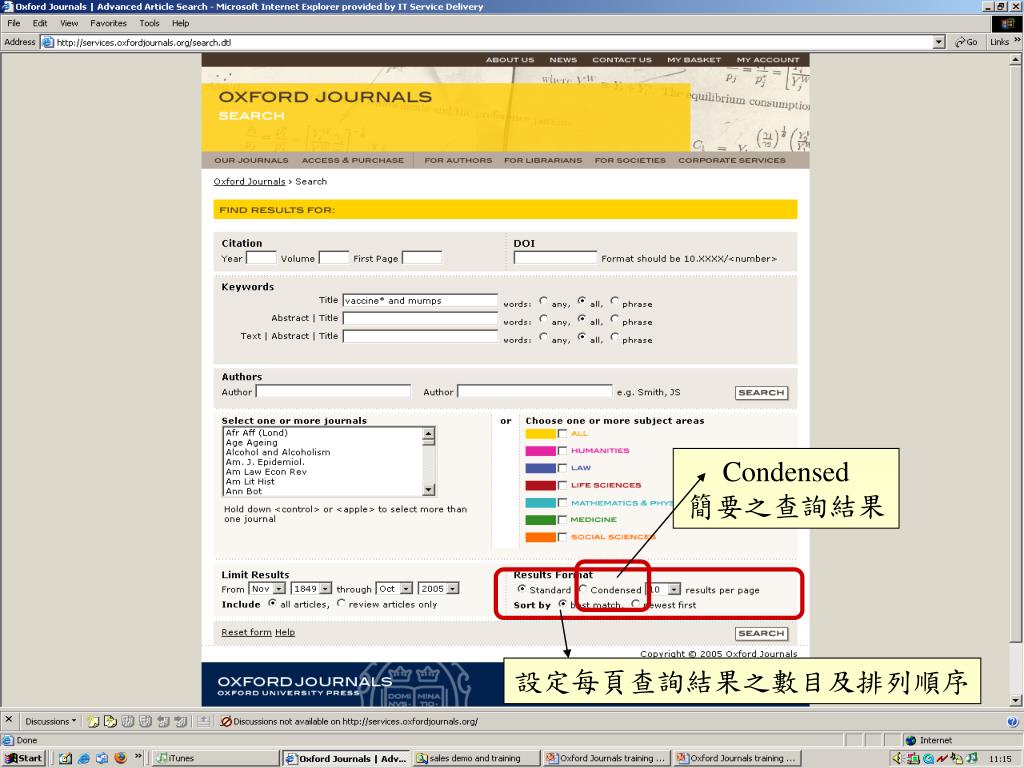This screenshot has width=1024, height=768.
Task: Launch Firefox from the Quick Launch bar
Action: point(120,758)
